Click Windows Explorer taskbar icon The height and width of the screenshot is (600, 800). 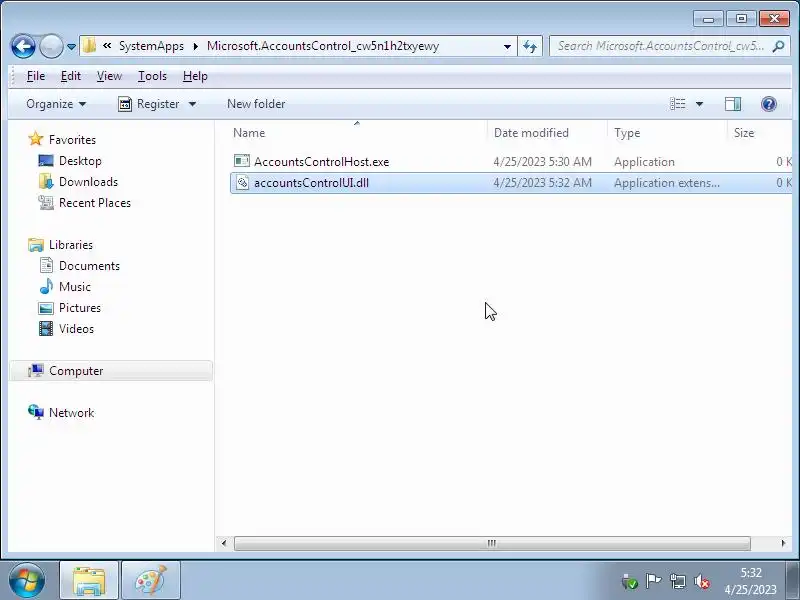coord(89,581)
